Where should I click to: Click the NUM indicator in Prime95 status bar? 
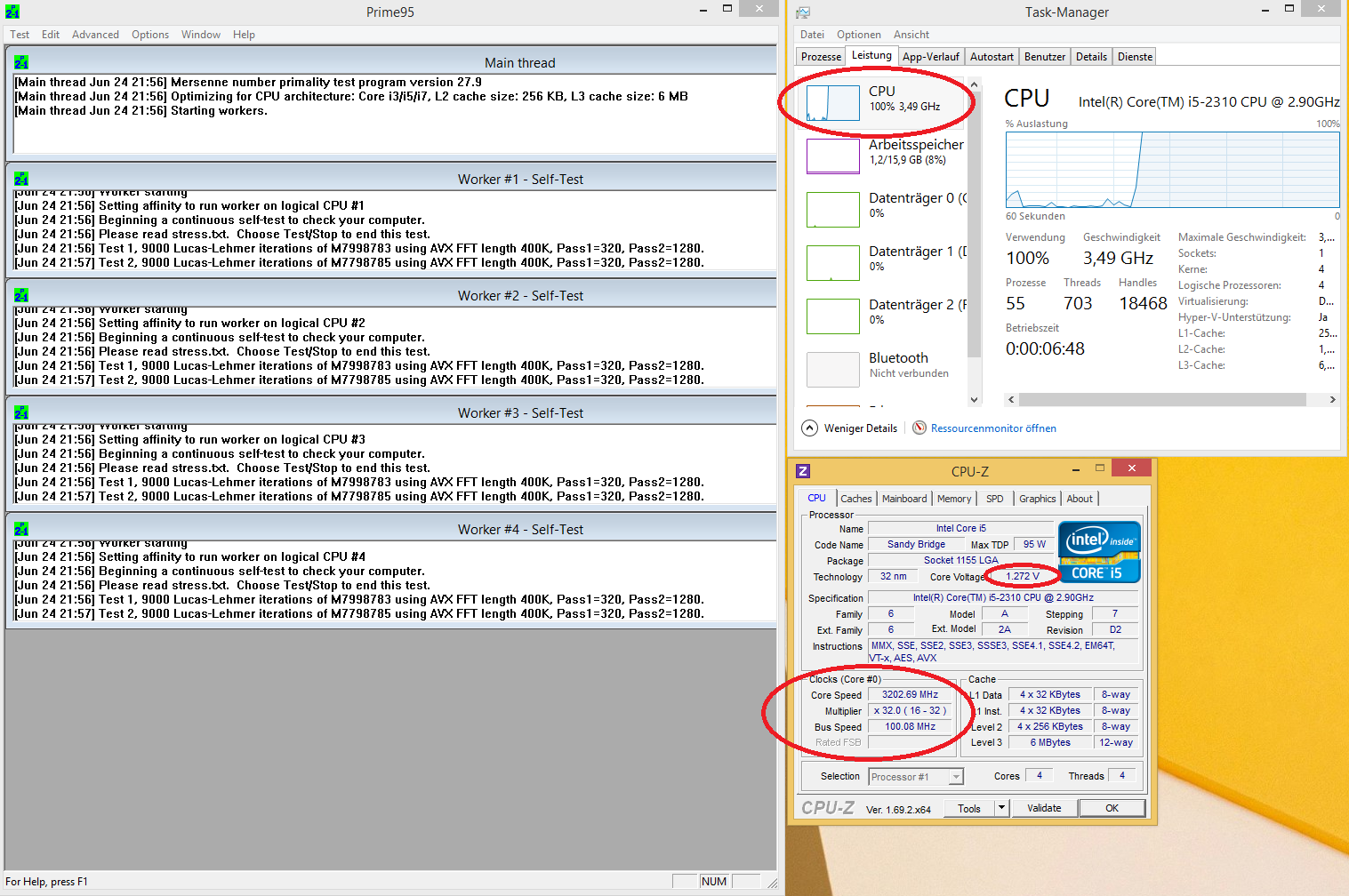713,882
